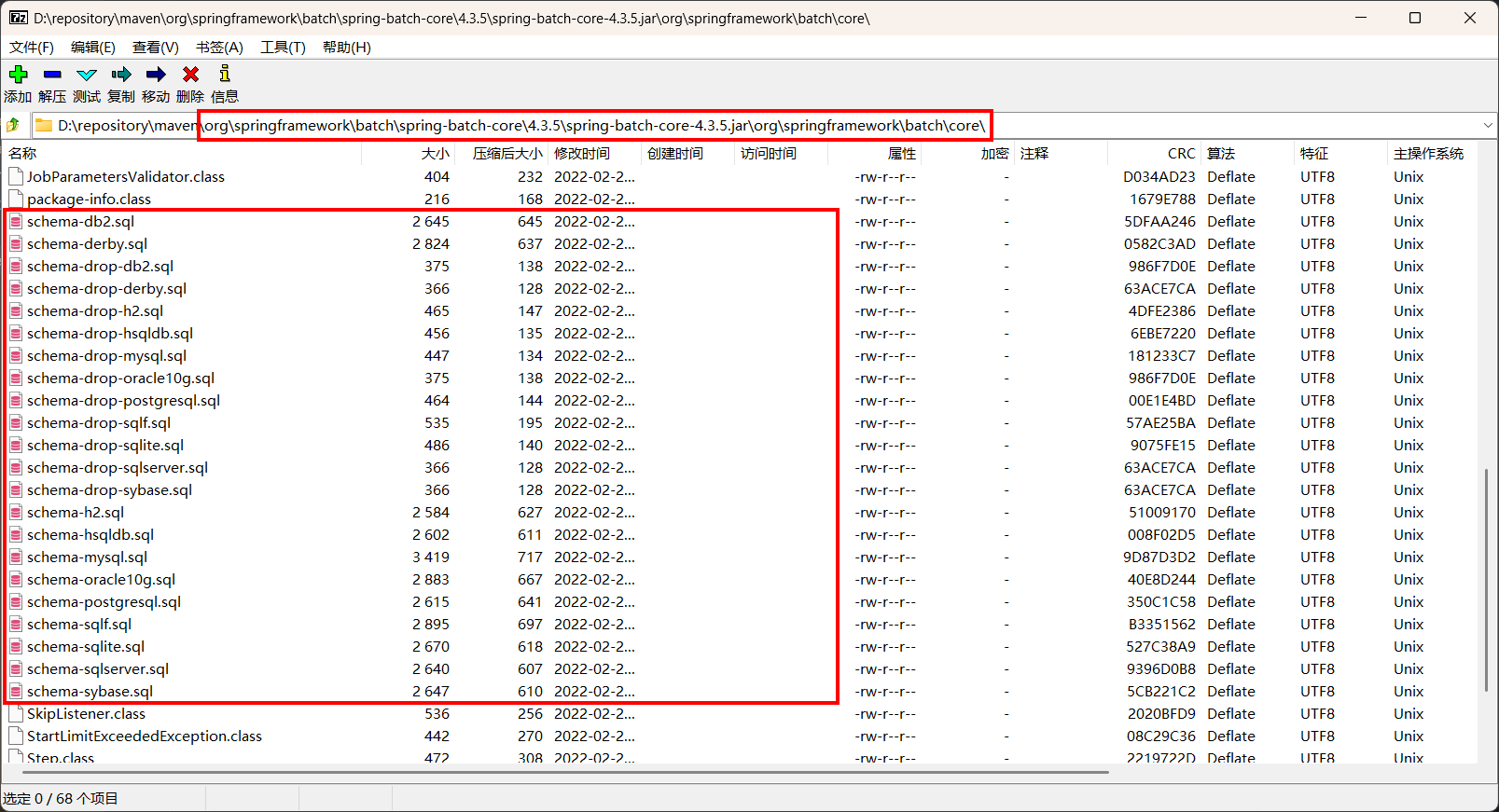Open the 帮助(H) menu
The image size is (1499, 812).
(347, 48)
